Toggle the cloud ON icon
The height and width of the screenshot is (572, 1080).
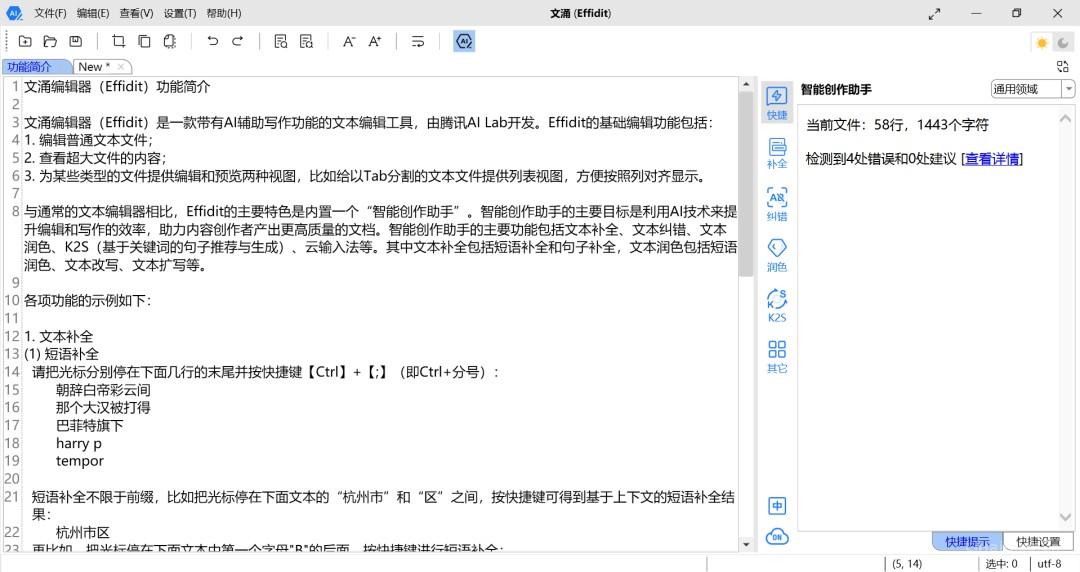[777, 537]
